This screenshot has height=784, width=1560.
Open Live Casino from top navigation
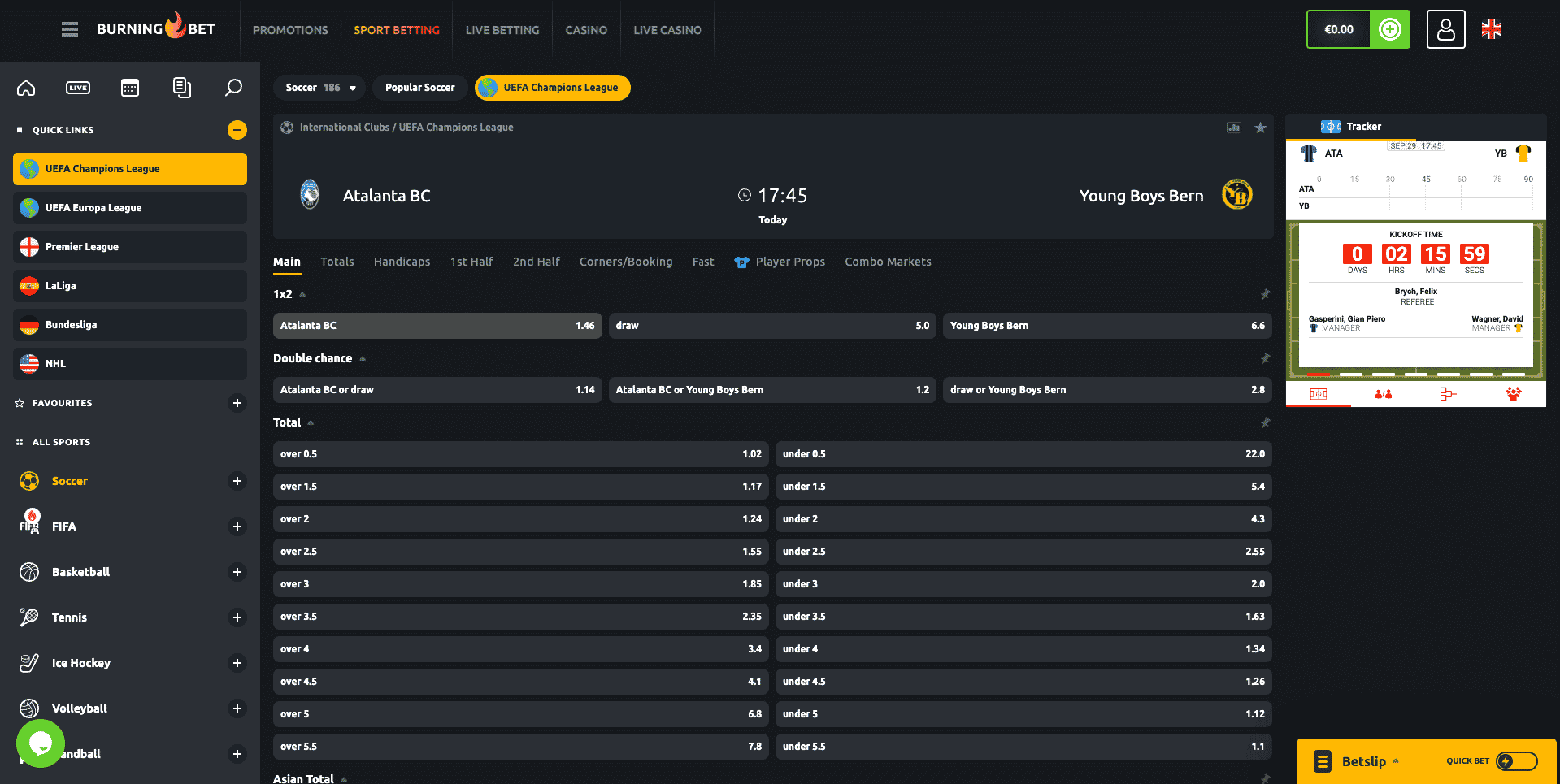(667, 30)
